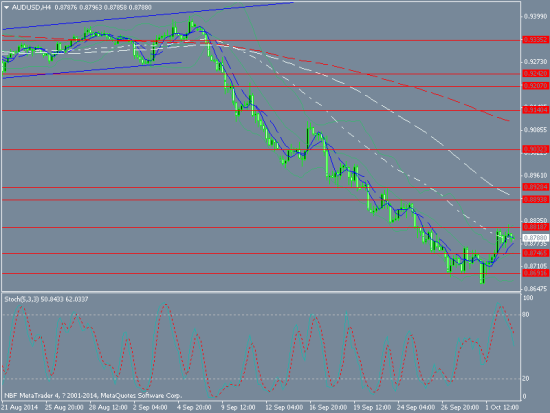Viewport: 550px width, 413px height.
Task: Click the MetaQuotes Software Corp. copyright text
Action: point(141,395)
